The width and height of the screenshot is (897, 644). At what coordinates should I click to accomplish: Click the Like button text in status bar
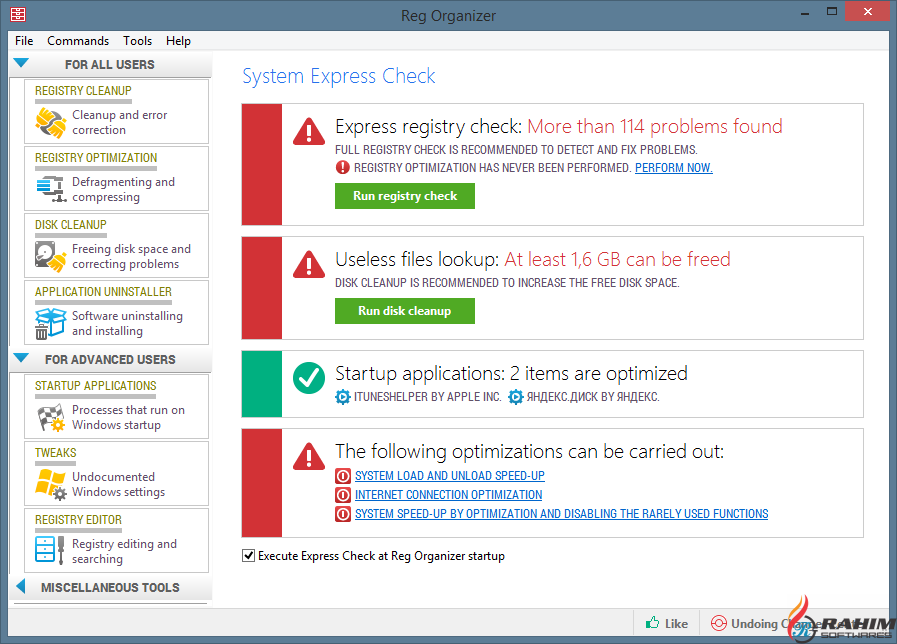tap(677, 623)
